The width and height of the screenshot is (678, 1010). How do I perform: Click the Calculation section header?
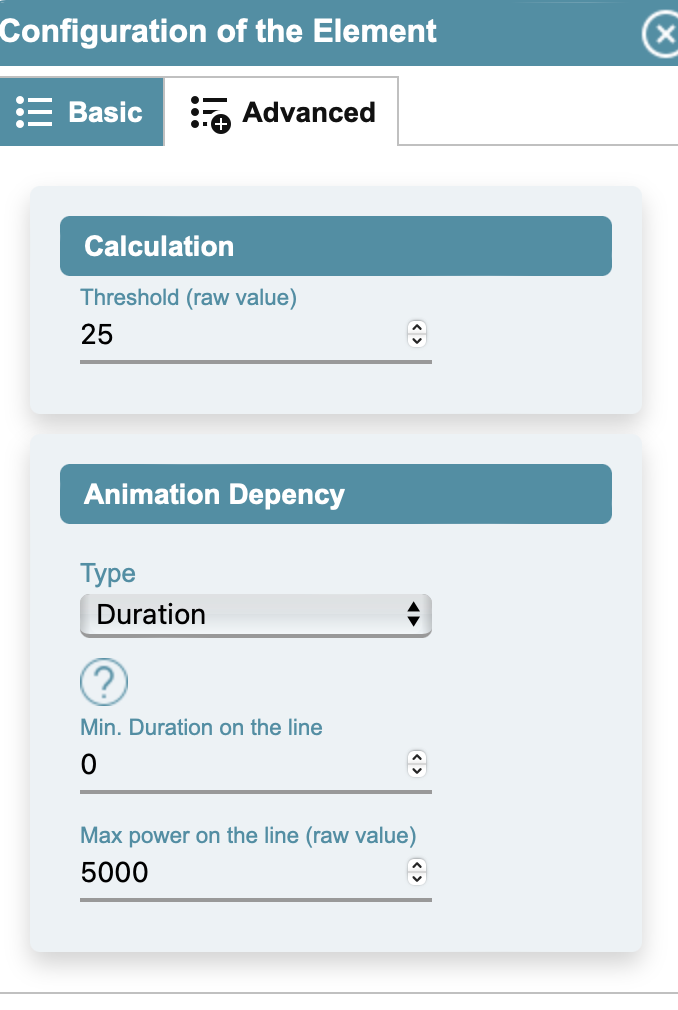(x=335, y=246)
